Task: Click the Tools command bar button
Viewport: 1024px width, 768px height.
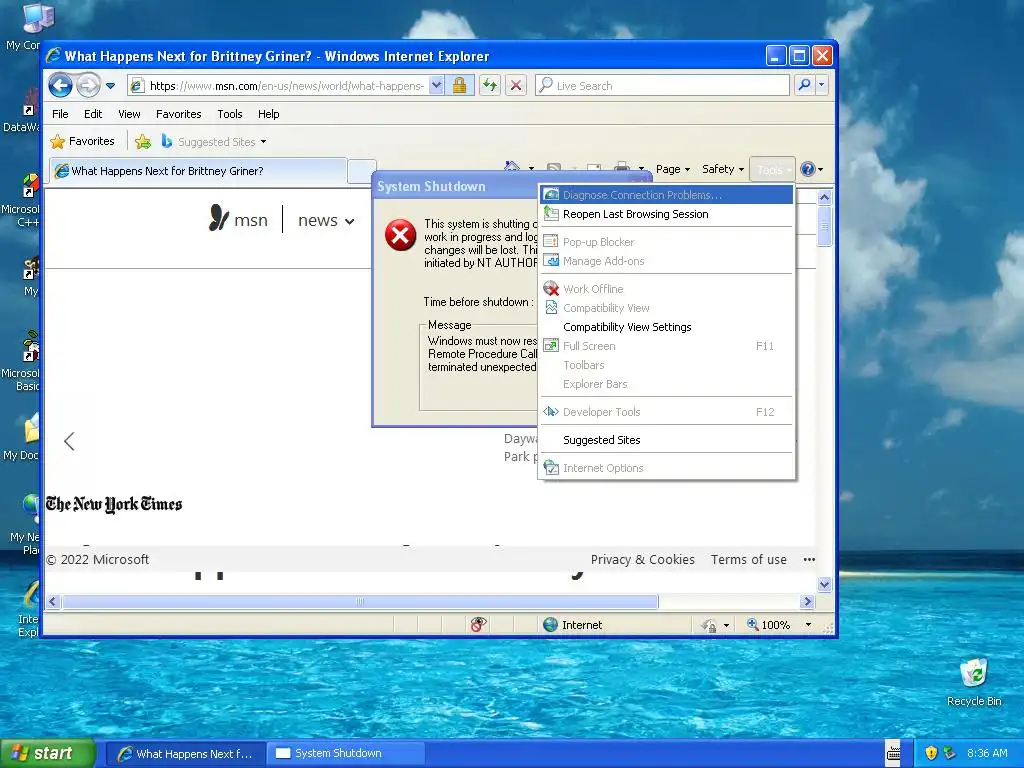Action: tap(773, 170)
